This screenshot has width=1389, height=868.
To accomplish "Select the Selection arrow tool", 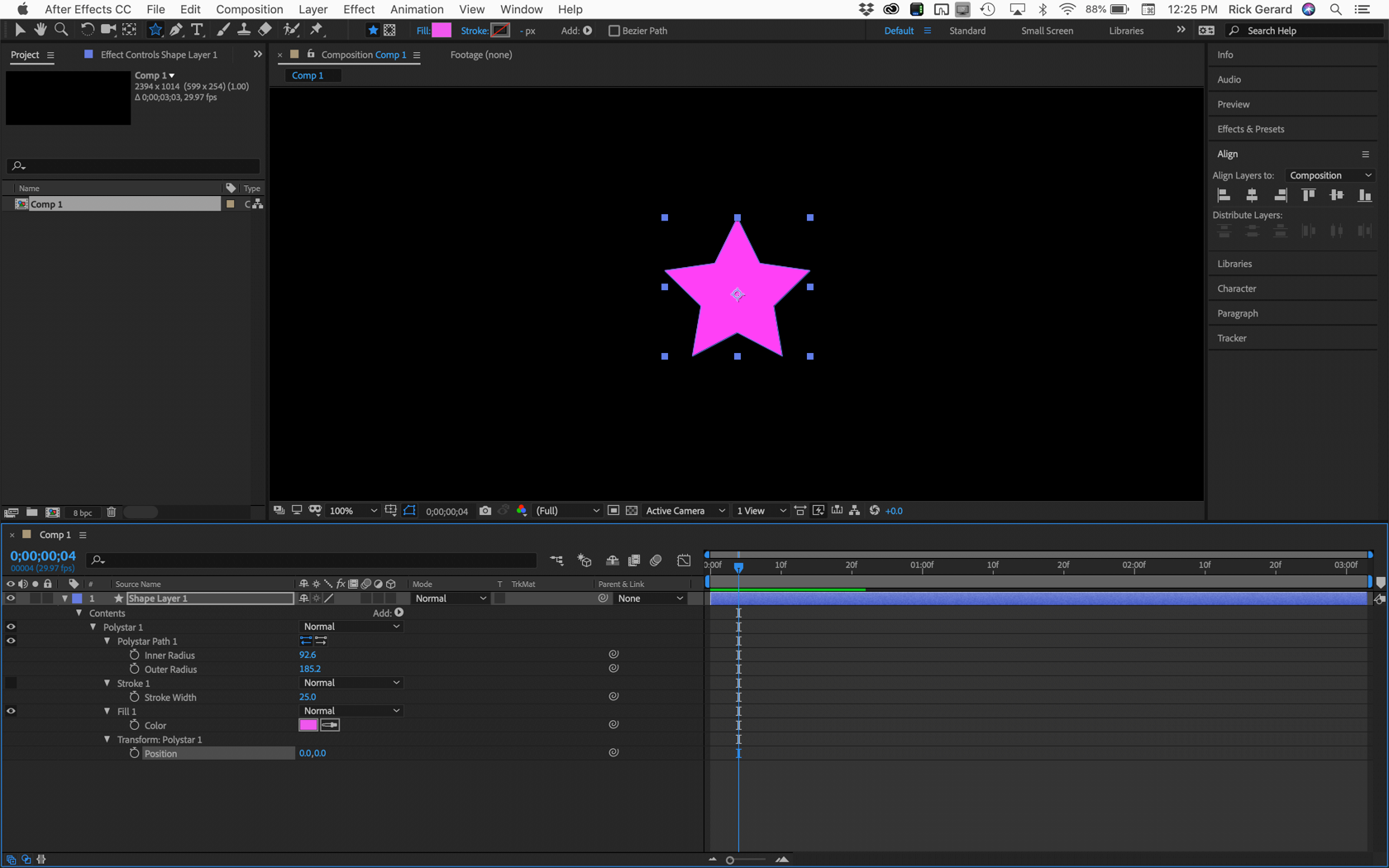I will (20, 30).
